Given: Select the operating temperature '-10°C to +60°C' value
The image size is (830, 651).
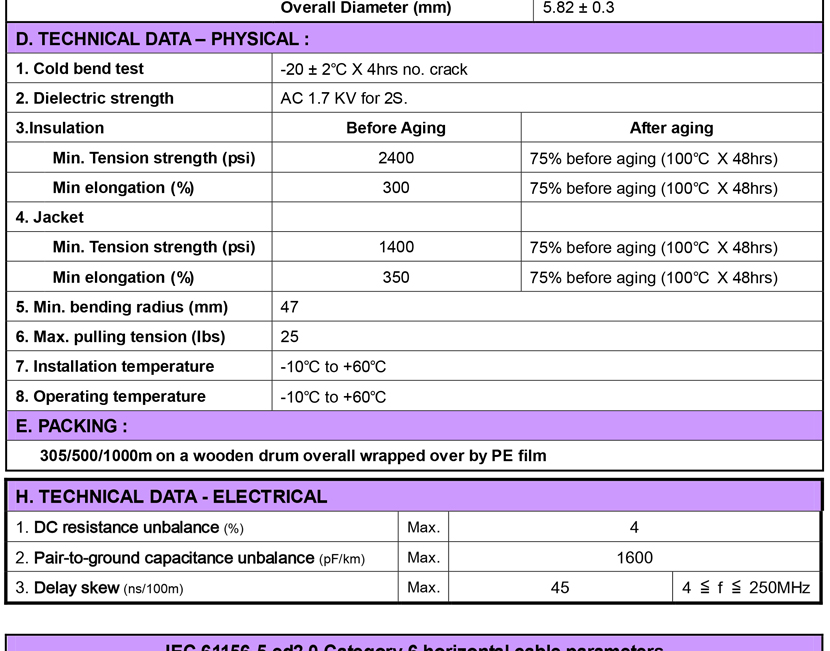Looking at the screenshot, I should pyautogui.click(x=333, y=397).
